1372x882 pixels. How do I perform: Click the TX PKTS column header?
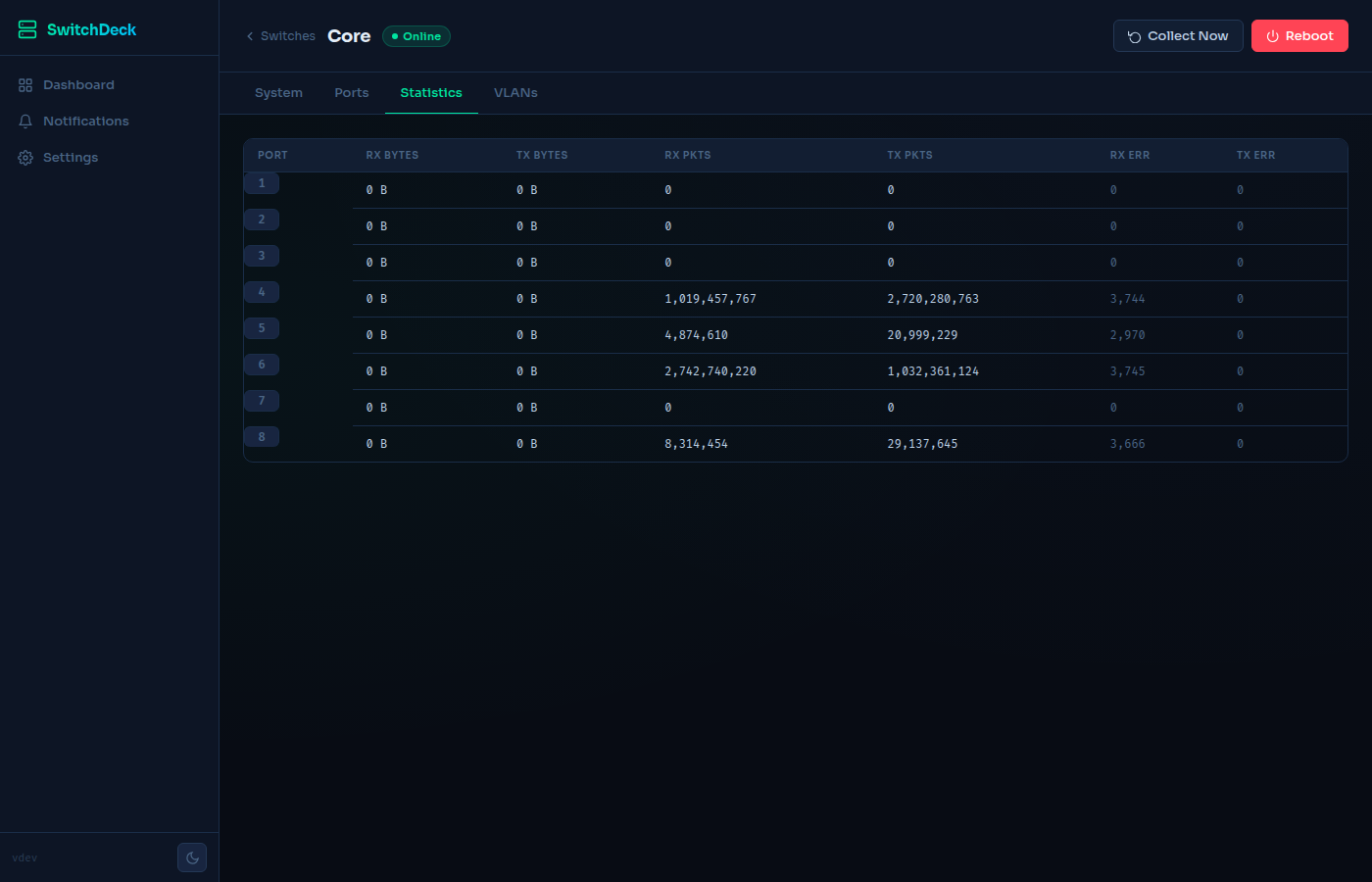click(x=909, y=156)
